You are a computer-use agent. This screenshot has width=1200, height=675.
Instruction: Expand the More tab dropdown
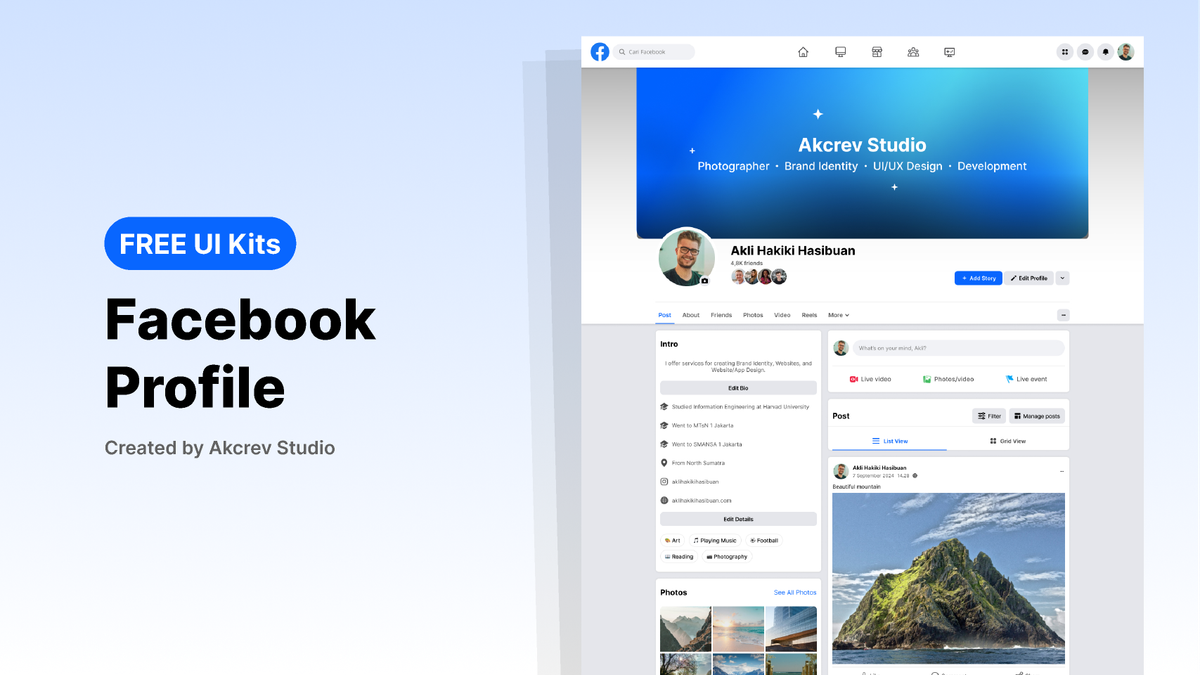(838, 315)
